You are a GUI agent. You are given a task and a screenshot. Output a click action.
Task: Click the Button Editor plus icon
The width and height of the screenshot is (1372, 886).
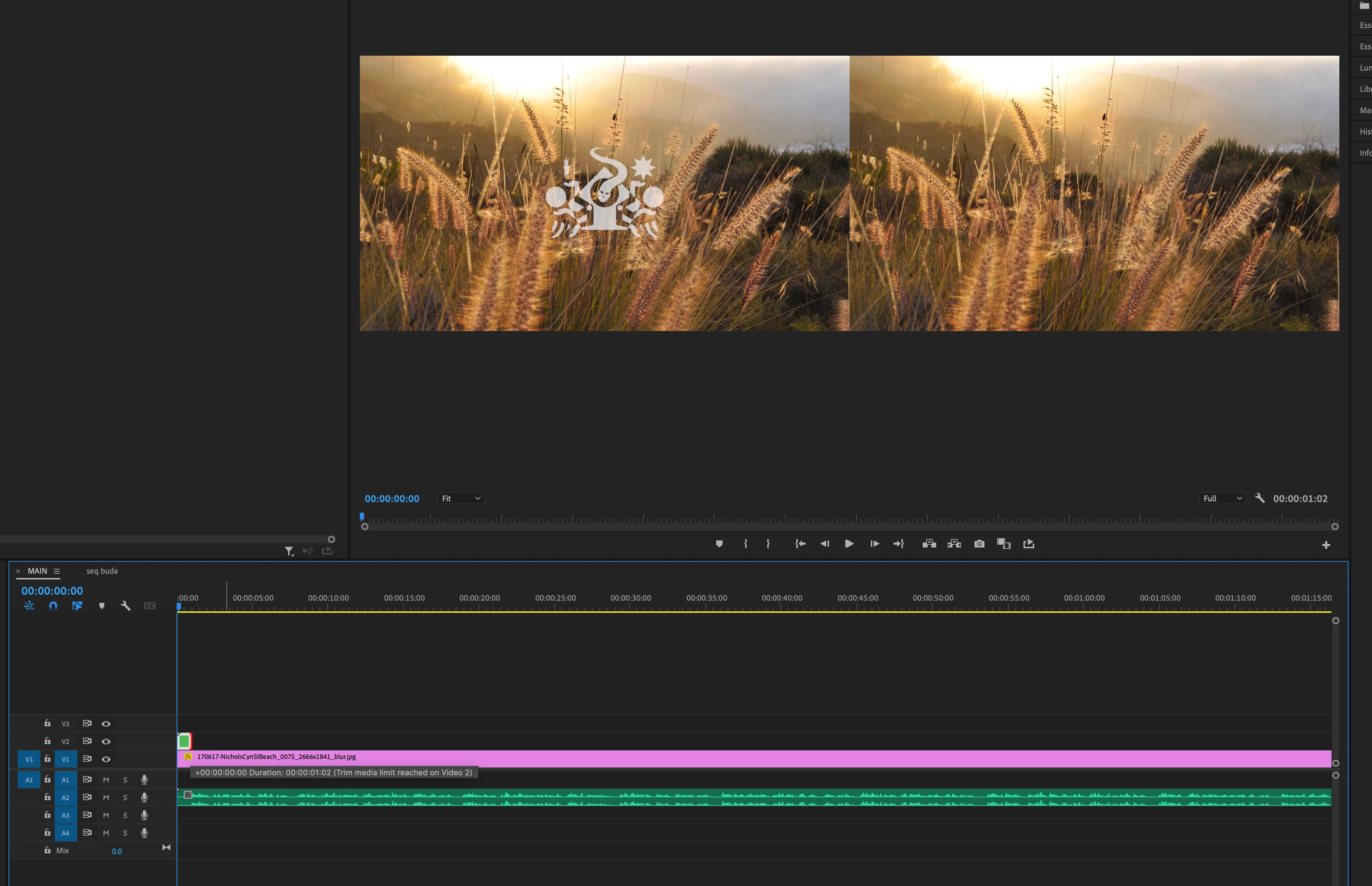click(x=1326, y=545)
